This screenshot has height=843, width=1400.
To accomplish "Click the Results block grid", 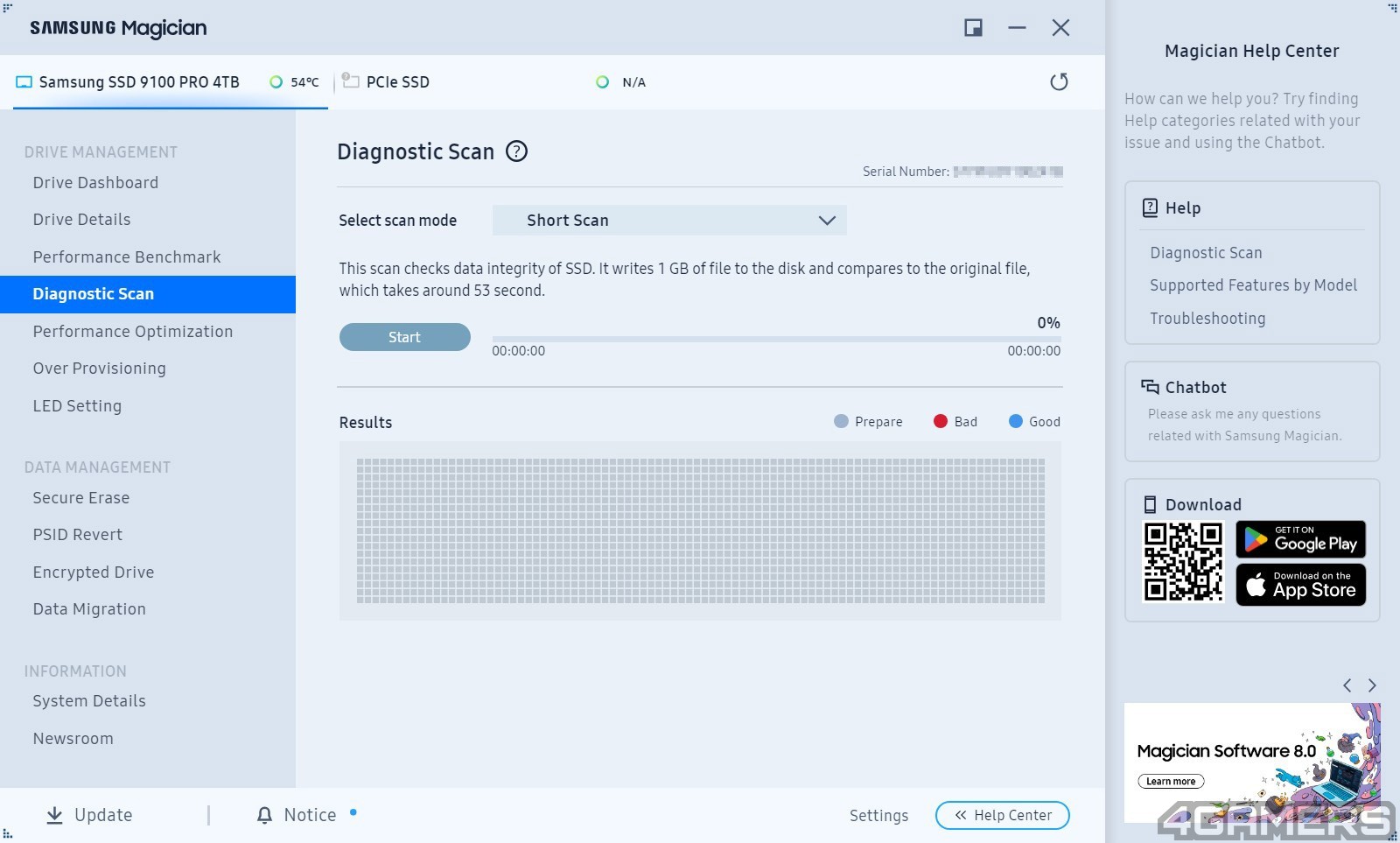I will point(700,530).
